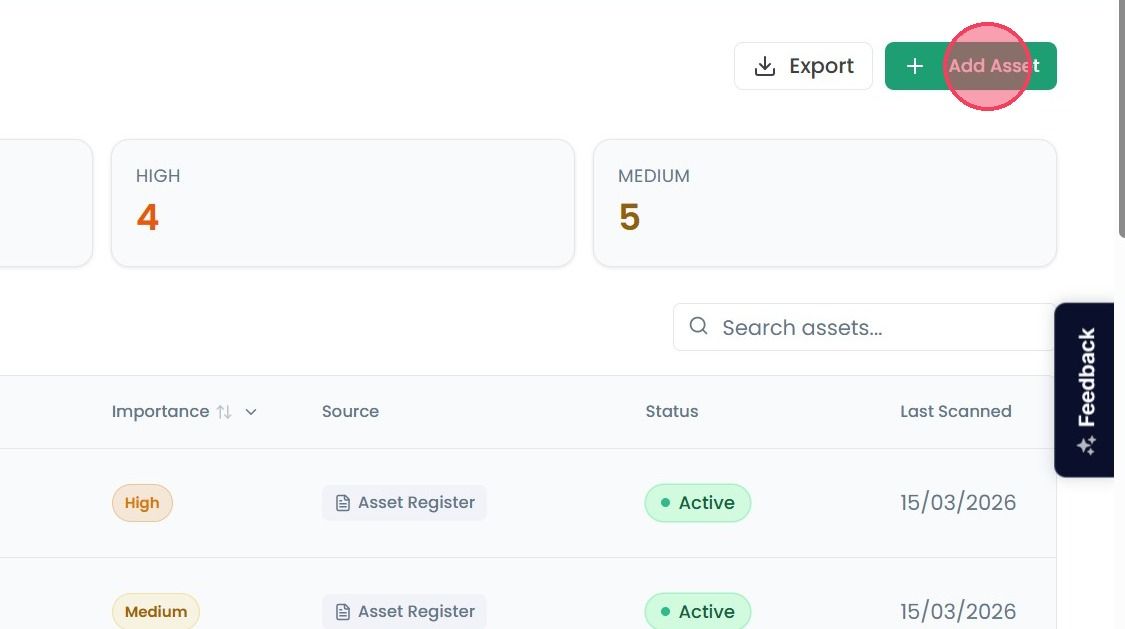Expand the Importance filter chevron
Image resolution: width=1125 pixels, height=629 pixels.
pyautogui.click(x=250, y=412)
